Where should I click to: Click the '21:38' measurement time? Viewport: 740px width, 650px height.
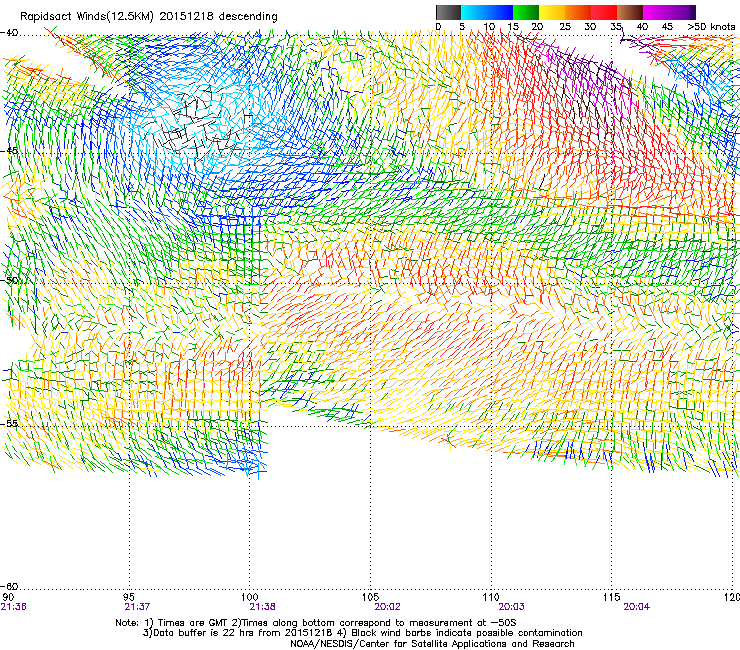coord(262,607)
